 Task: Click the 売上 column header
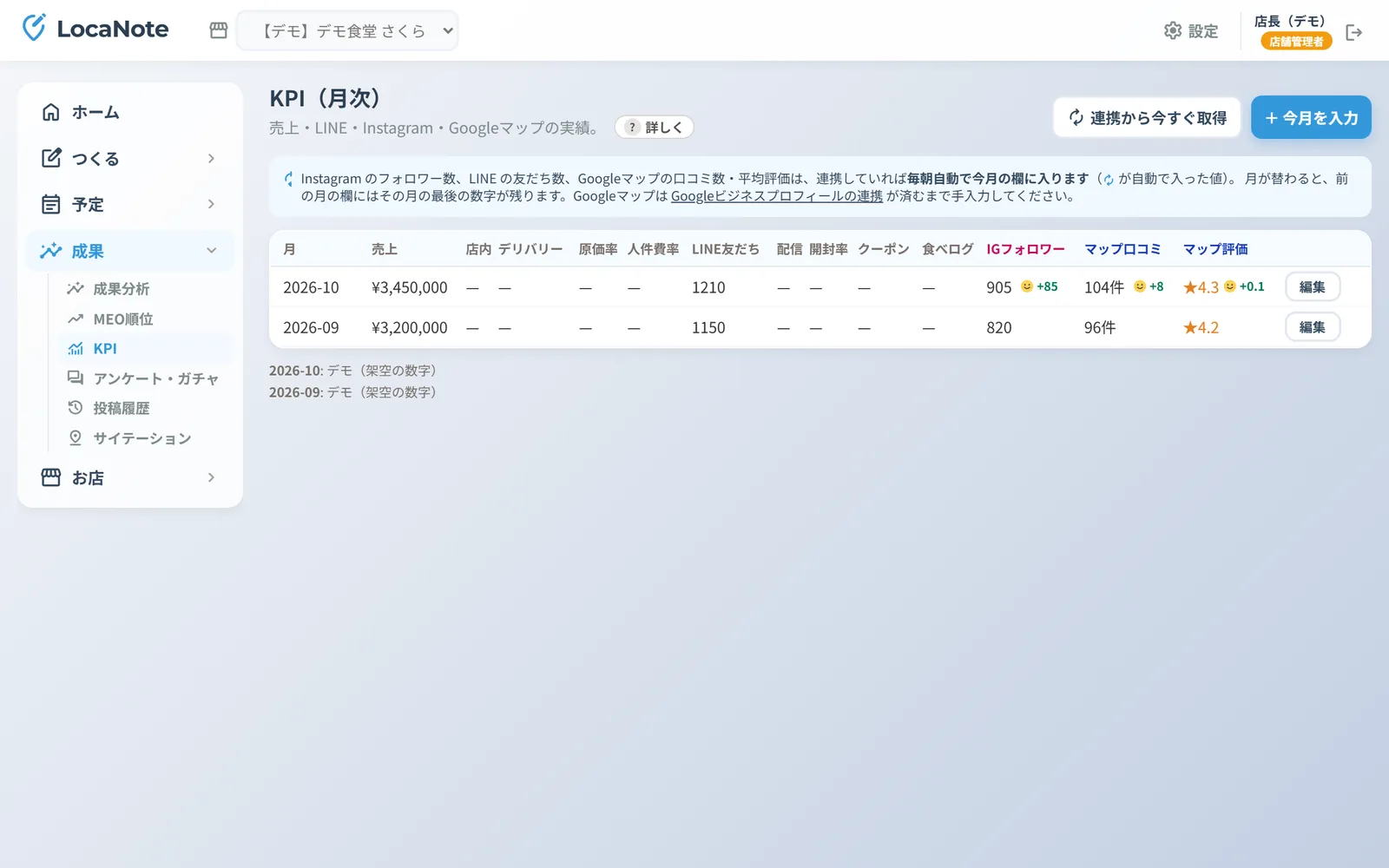tap(385, 249)
